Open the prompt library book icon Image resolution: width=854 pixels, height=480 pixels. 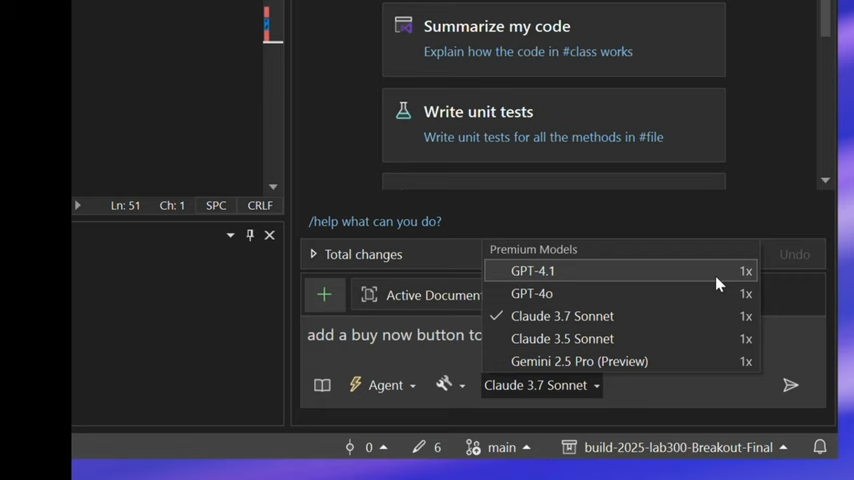tap(322, 385)
